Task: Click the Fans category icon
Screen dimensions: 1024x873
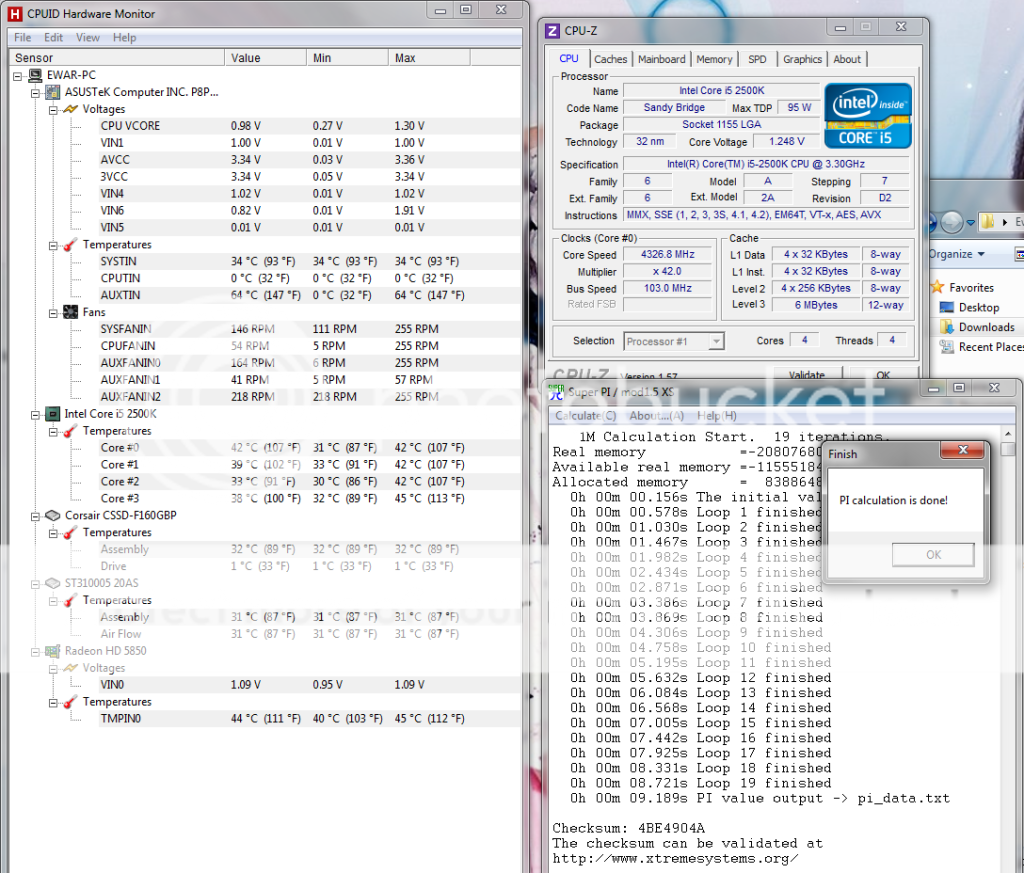Action: 70,312
